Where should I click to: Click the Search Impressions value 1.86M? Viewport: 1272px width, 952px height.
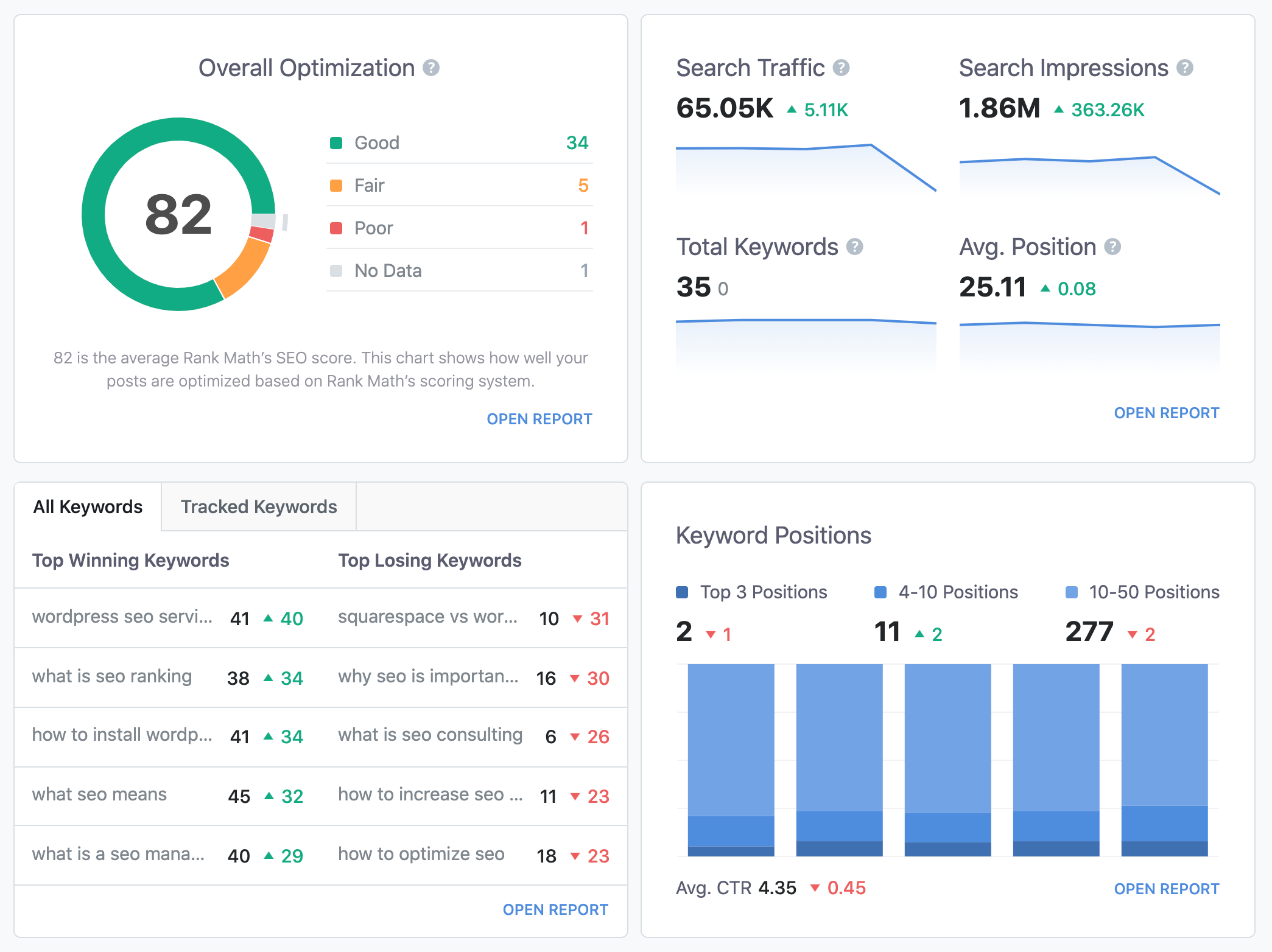[x=1000, y=108]
